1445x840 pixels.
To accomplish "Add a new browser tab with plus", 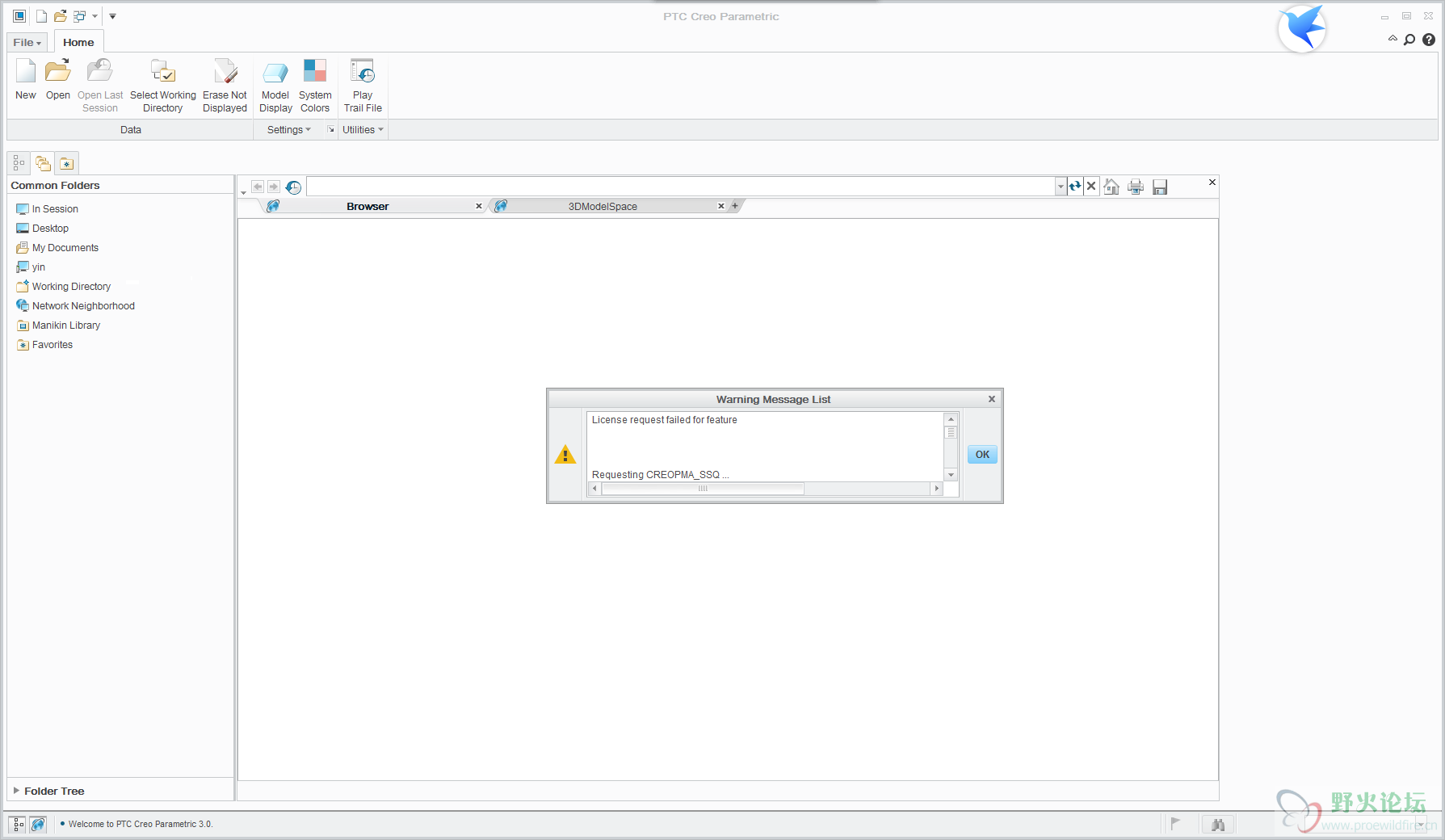I will pyautogui.click(x=735, y=206).
